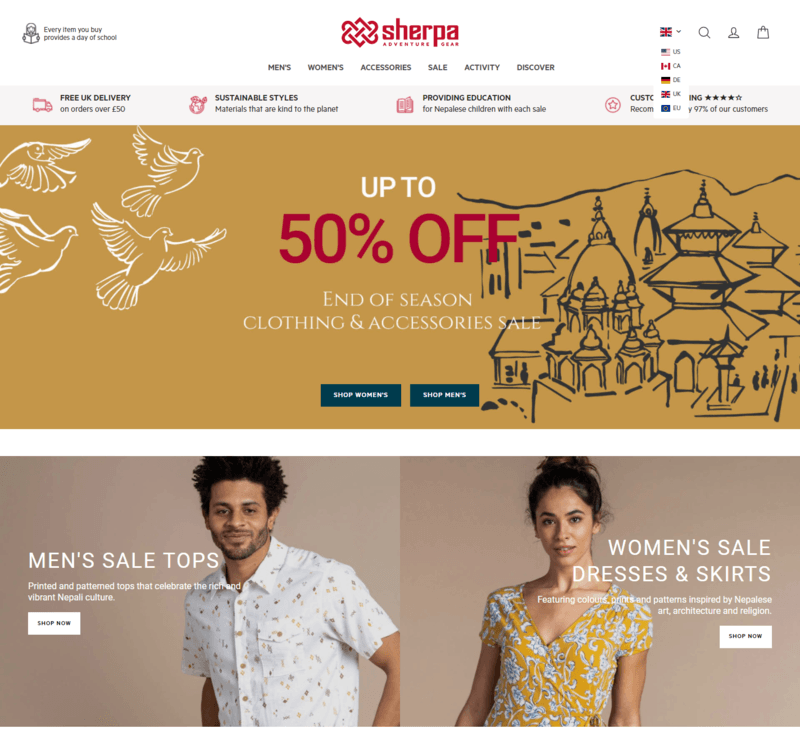
Task: Open the account profile icon
Action: click(733, 33)
